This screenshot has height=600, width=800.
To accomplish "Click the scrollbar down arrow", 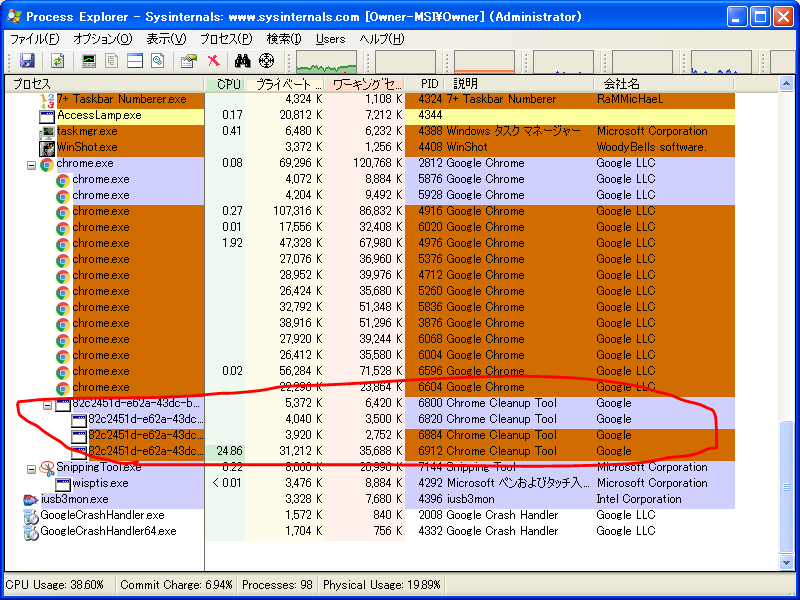I will (786, 563).
